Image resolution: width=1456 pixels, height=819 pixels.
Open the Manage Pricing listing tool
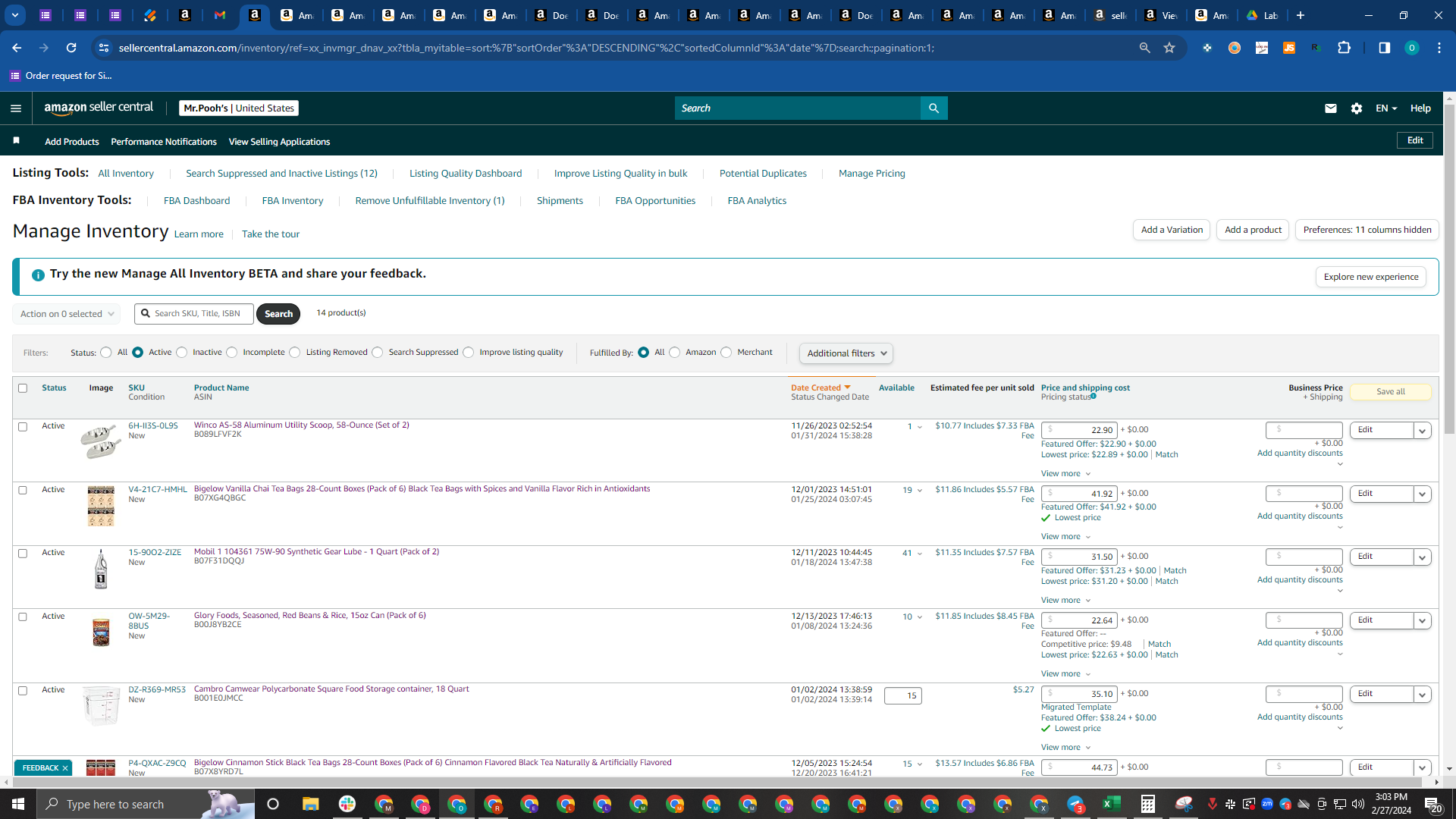(872, 174)
